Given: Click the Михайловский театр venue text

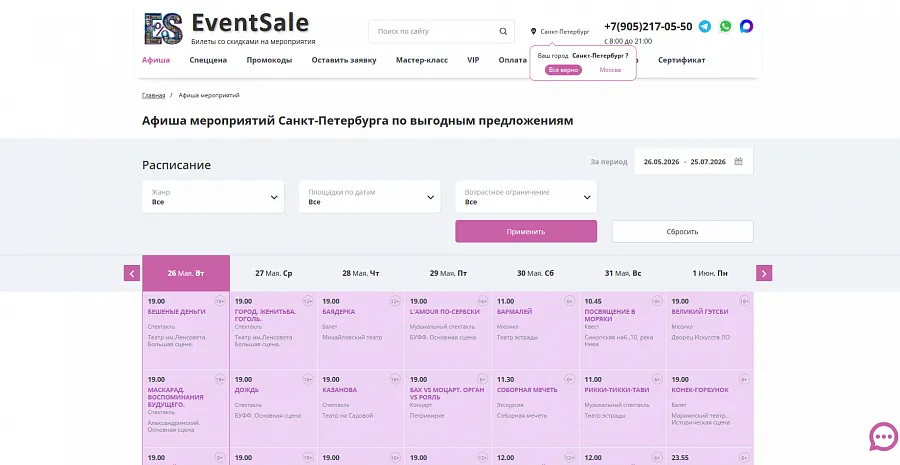Looking at the screenshot, I should click(x=352, y=338).
